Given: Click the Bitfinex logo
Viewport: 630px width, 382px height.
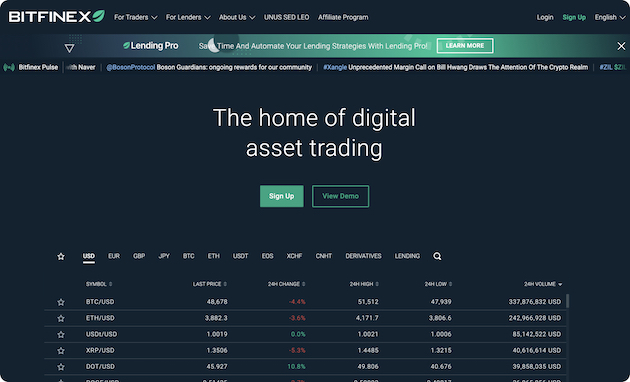Looking at the screenshot, I should [57, 16].
